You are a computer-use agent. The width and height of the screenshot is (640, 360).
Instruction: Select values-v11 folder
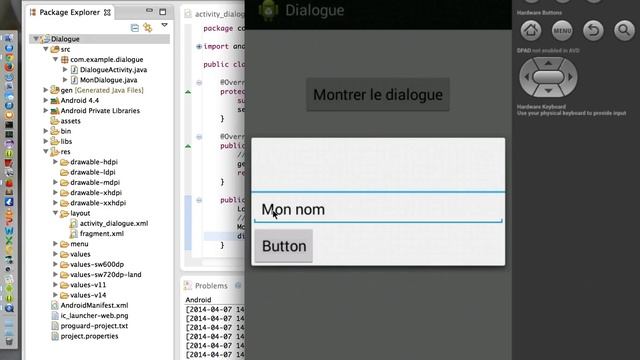click(83, 284)
